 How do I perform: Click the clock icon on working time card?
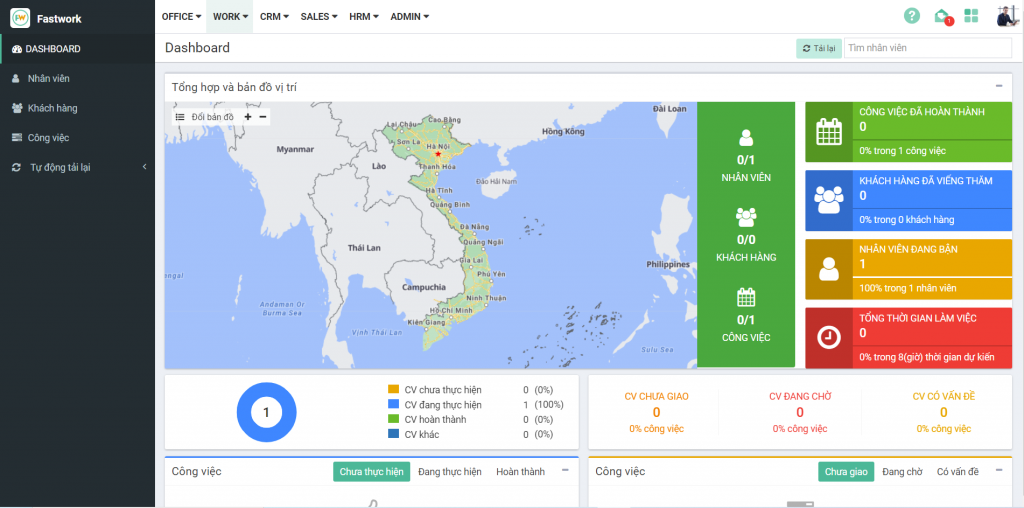(x=829, y=338)
